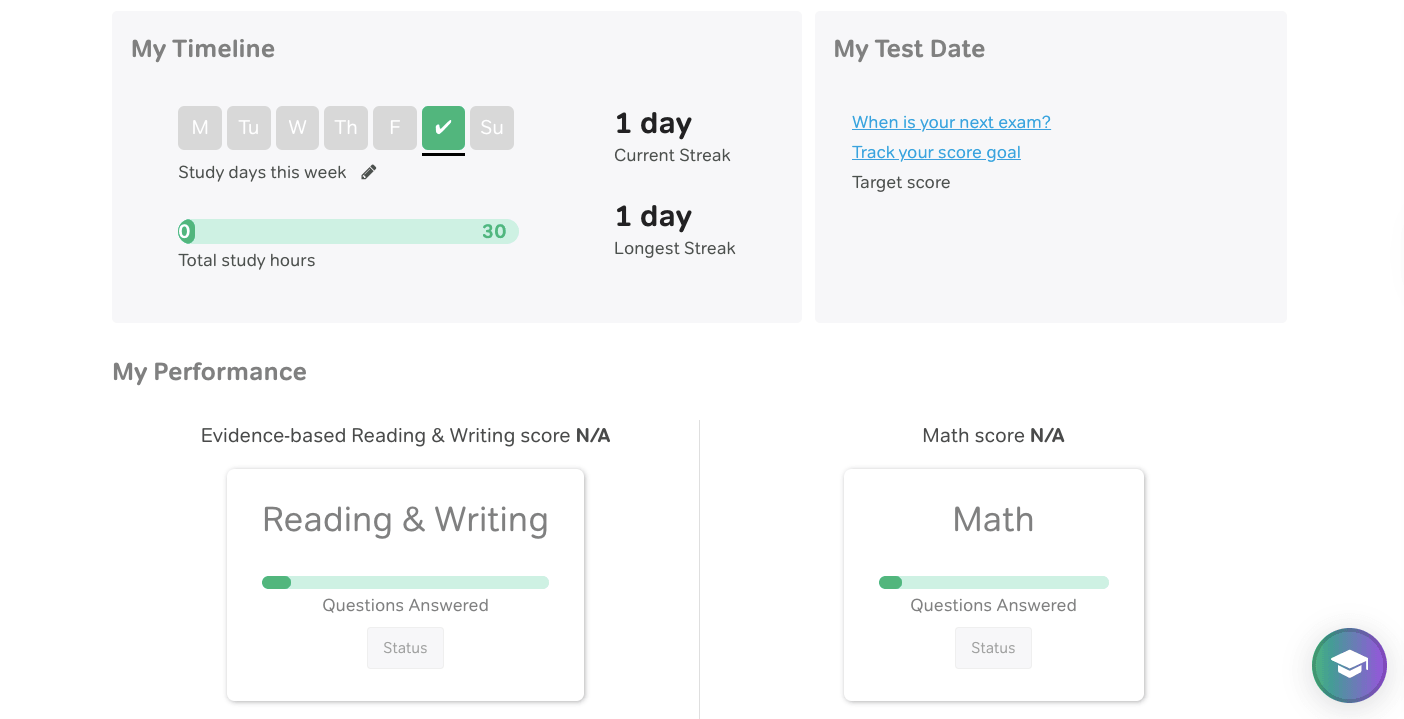Click the total study hours progress bar
The height and width of the screenshot is (719, 1404).
(348, 232)
